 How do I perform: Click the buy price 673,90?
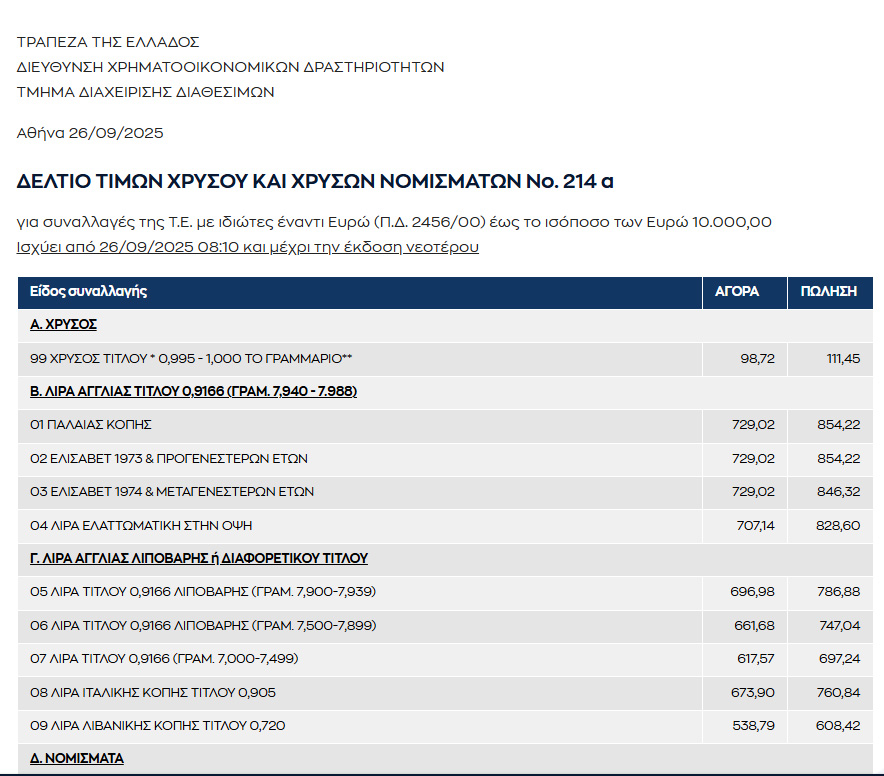tap(753, 693)
